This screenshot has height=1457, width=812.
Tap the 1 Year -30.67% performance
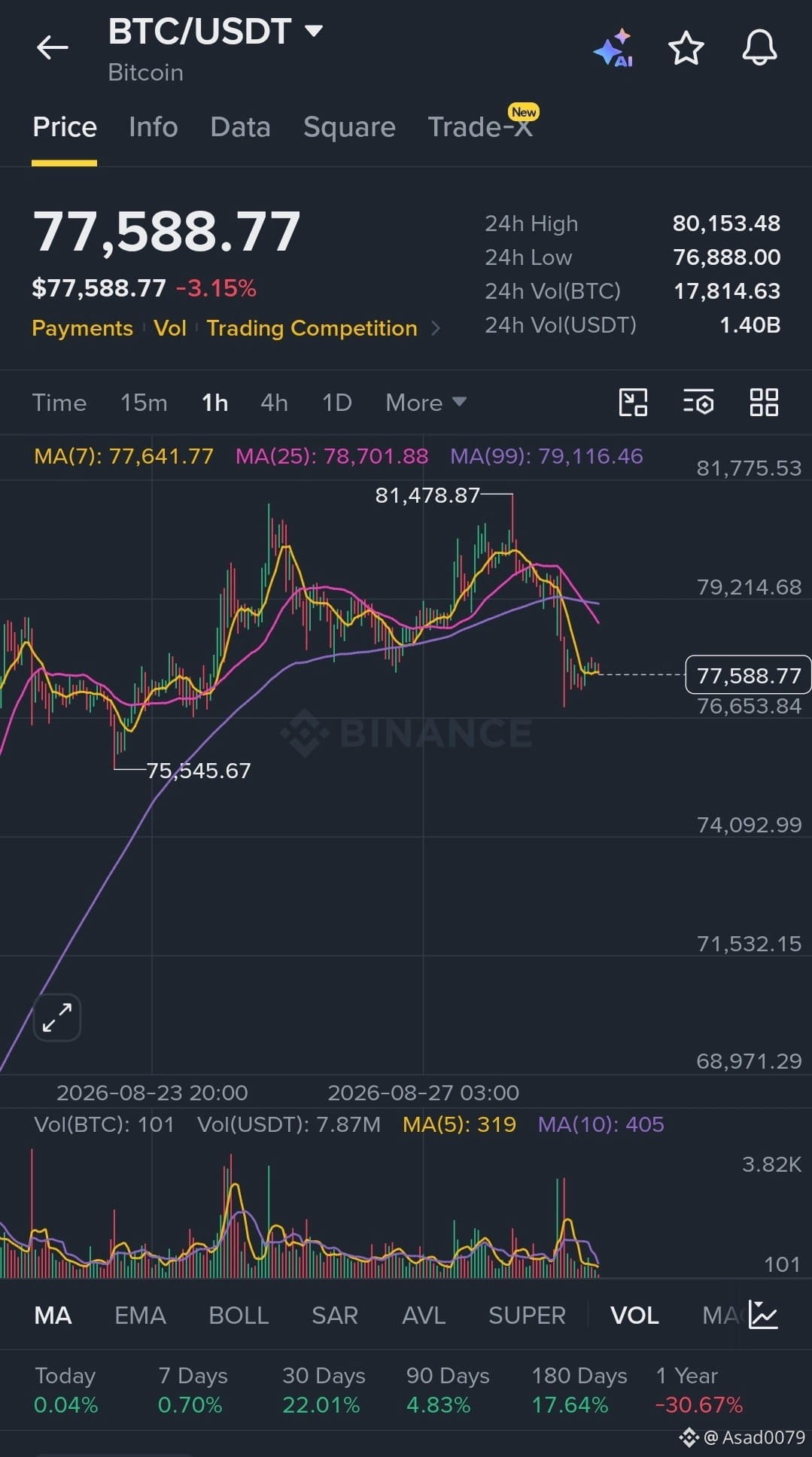(699, 1390)
